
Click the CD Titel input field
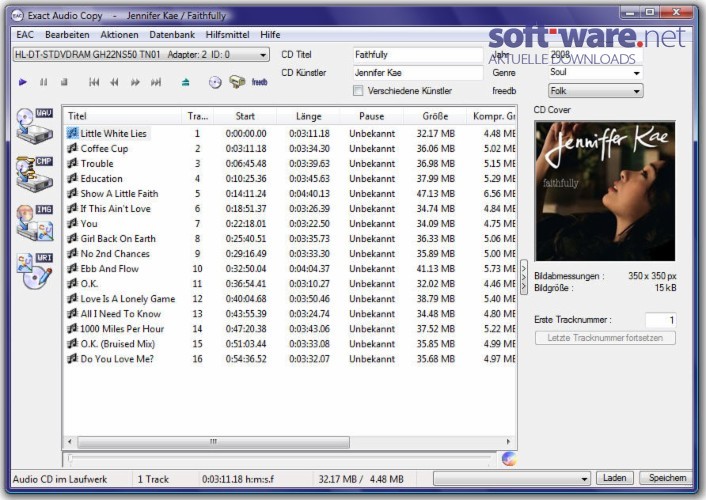coord(417,55)
